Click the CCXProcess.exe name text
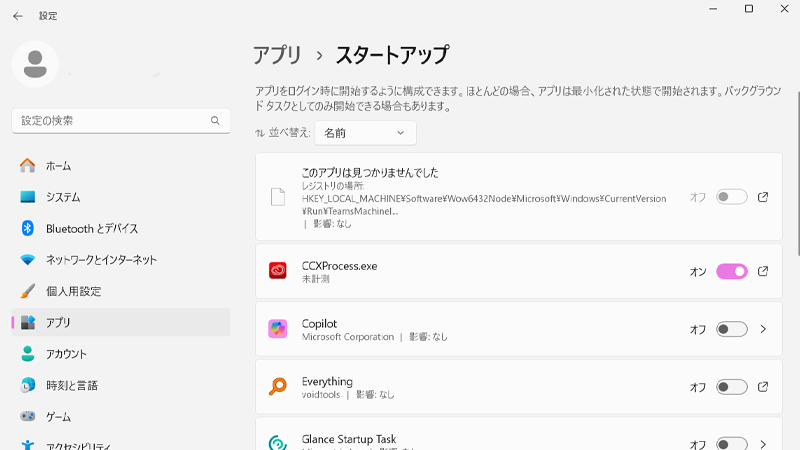Image resolution: width=800 pixels, height=450 pixels. coord(339,266)
